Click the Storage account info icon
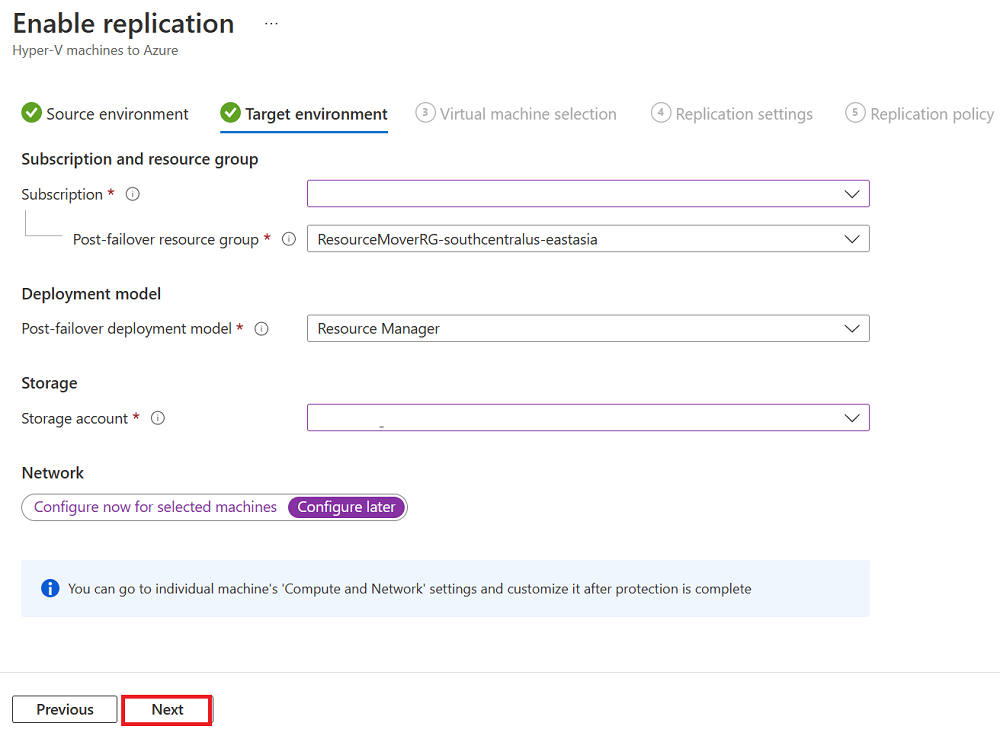The image size is (1000, 739). tap(157, 418)
